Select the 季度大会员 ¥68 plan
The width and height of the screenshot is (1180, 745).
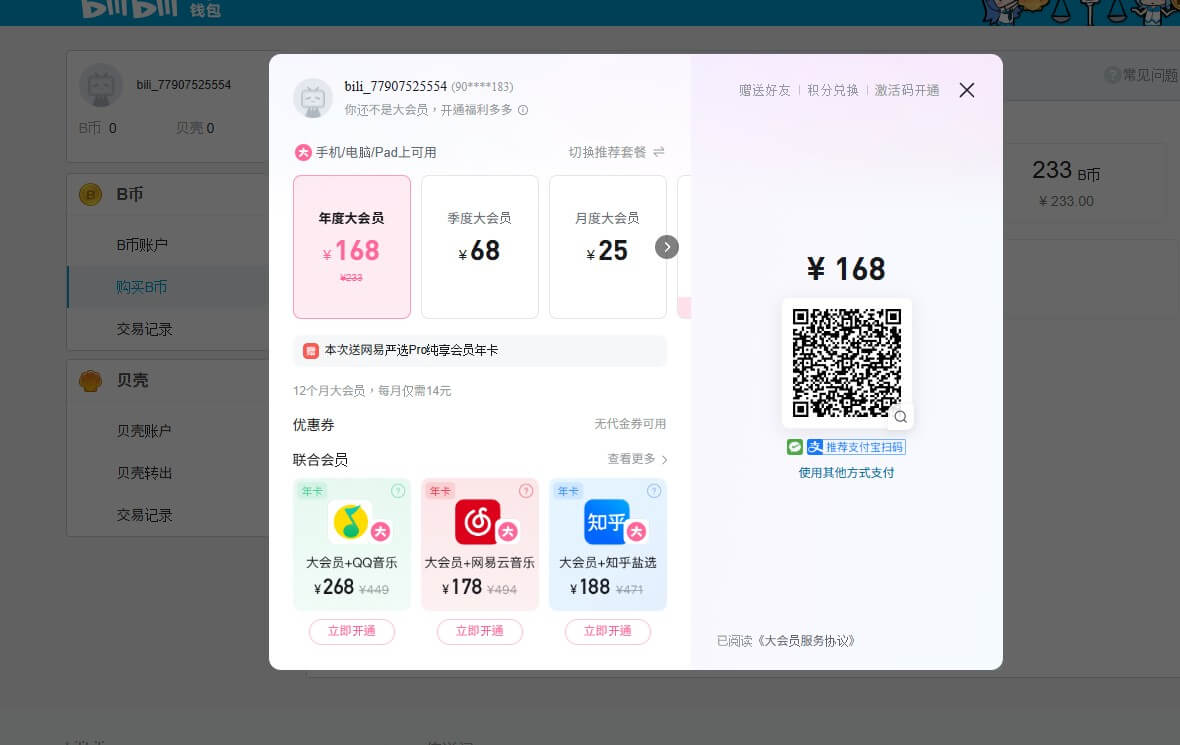[480, 246]
